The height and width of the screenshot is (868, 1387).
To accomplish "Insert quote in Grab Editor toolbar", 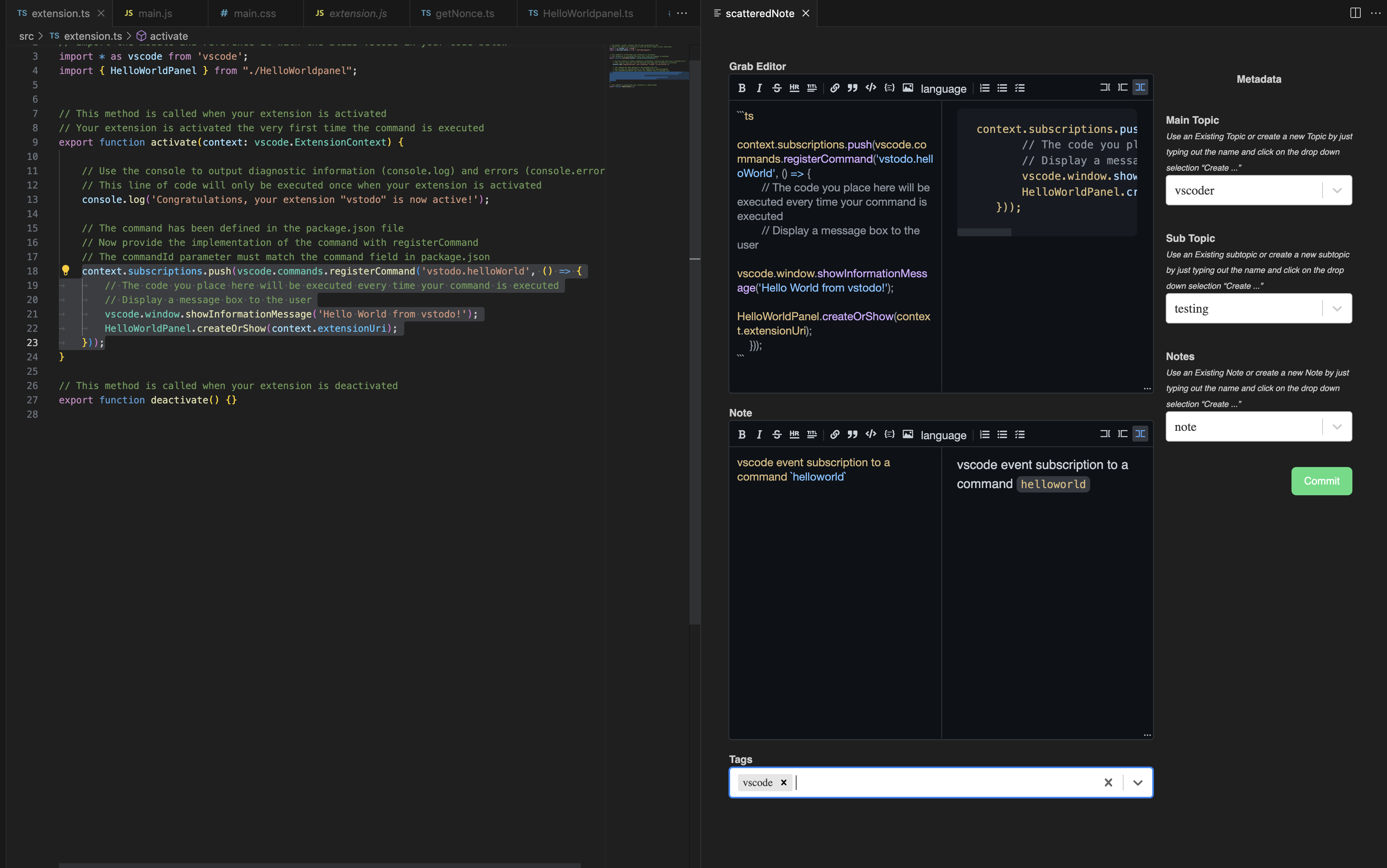I will point(853,88).
